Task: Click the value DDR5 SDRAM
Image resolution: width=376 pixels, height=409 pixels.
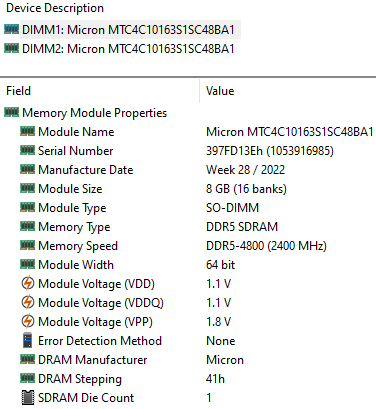Action: click(242, 227)
